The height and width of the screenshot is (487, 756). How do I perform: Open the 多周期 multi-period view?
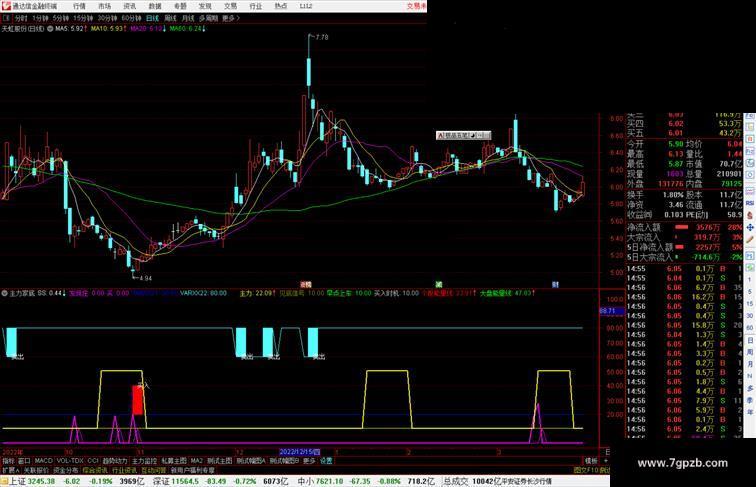208,18
